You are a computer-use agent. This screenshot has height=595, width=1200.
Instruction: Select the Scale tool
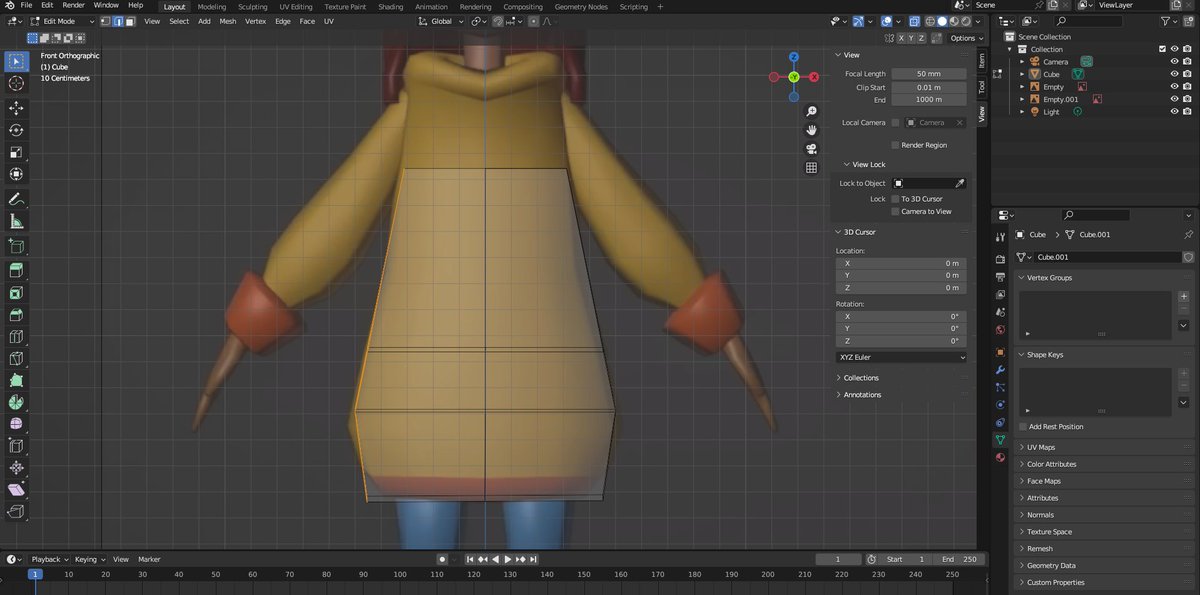click(16, 153)
